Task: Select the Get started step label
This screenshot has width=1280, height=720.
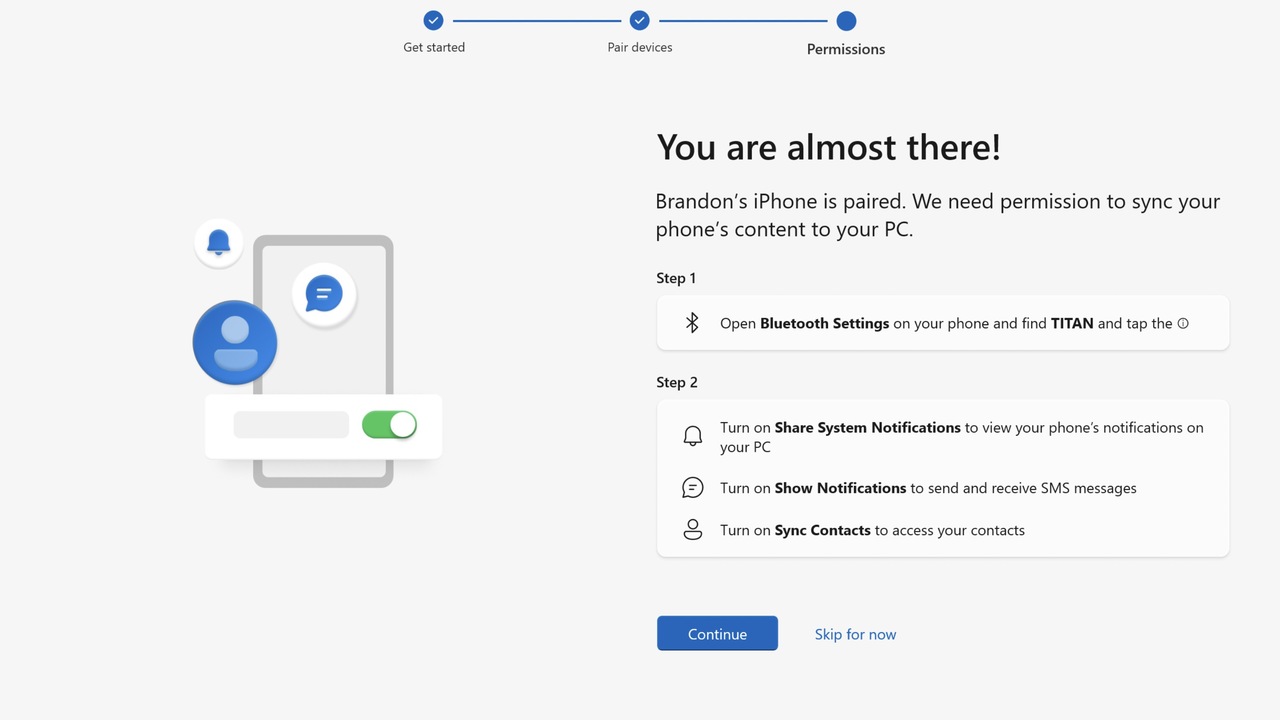Action: tap(434, 47)
